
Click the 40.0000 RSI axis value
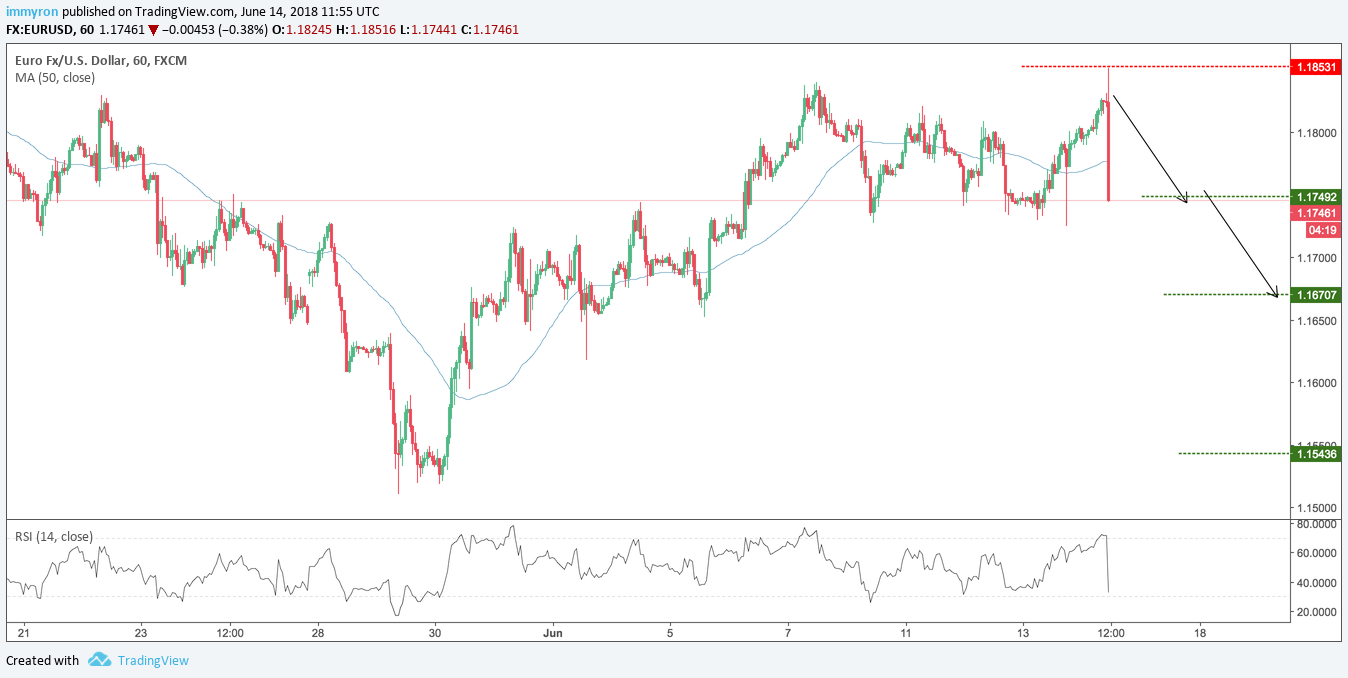tap(1316, 583)
